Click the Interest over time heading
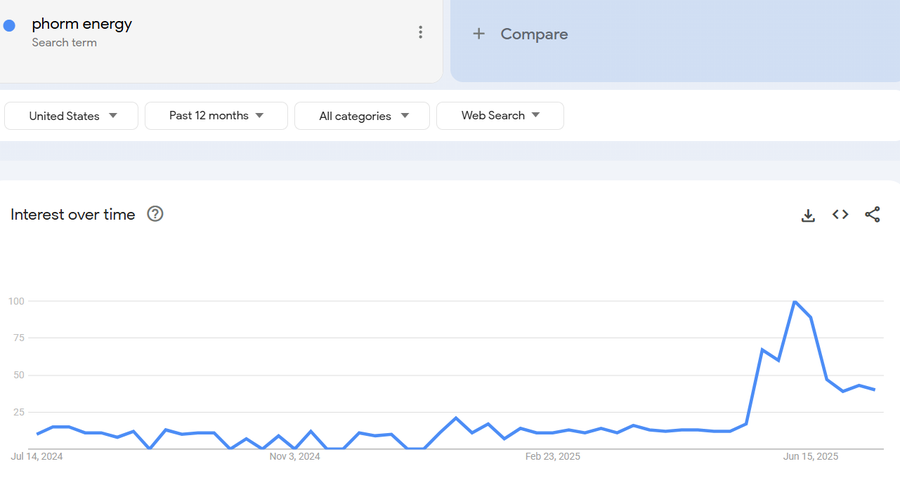 coord(73,214)
